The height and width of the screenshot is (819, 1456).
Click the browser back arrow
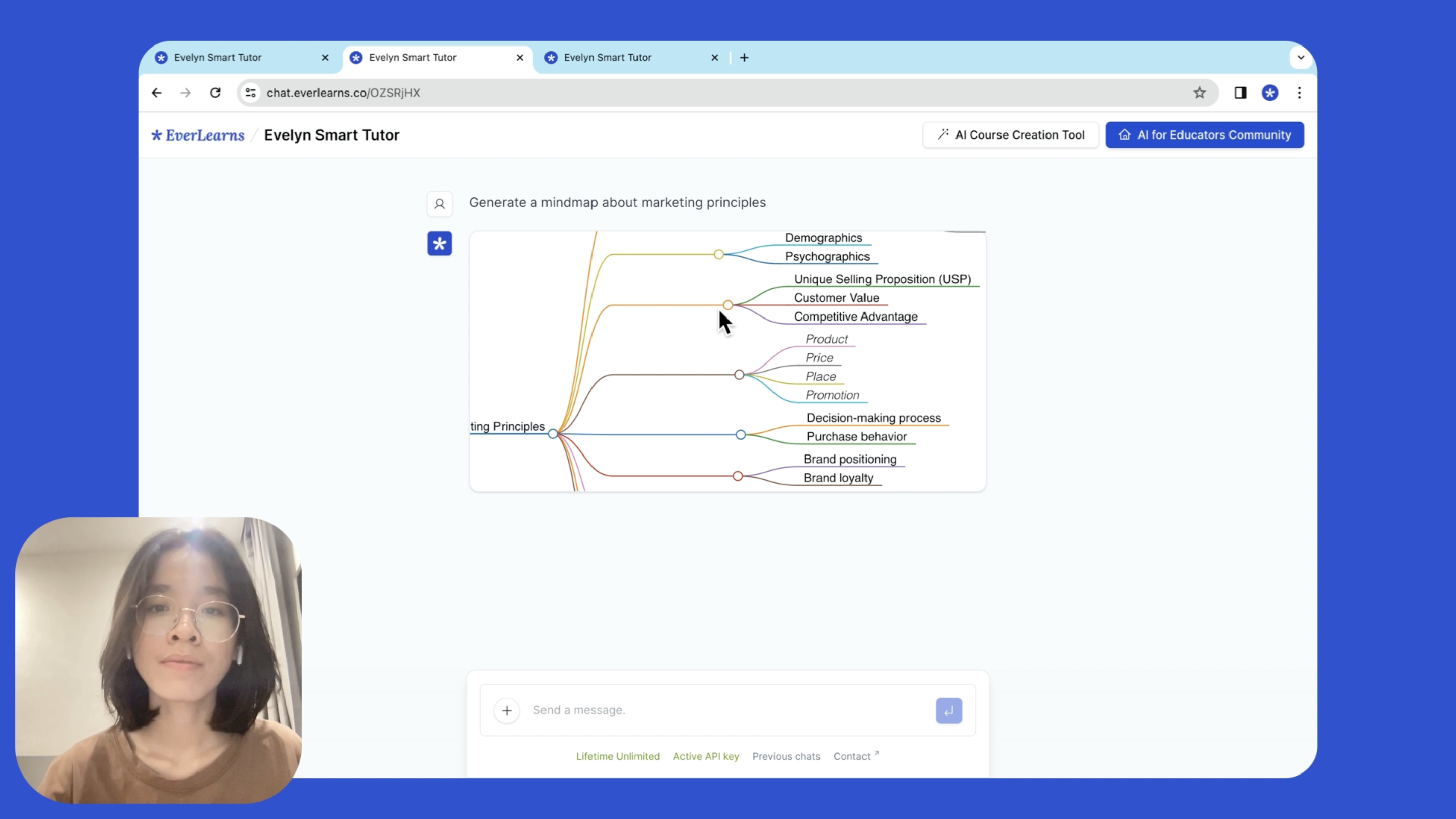tap(157, 93)
